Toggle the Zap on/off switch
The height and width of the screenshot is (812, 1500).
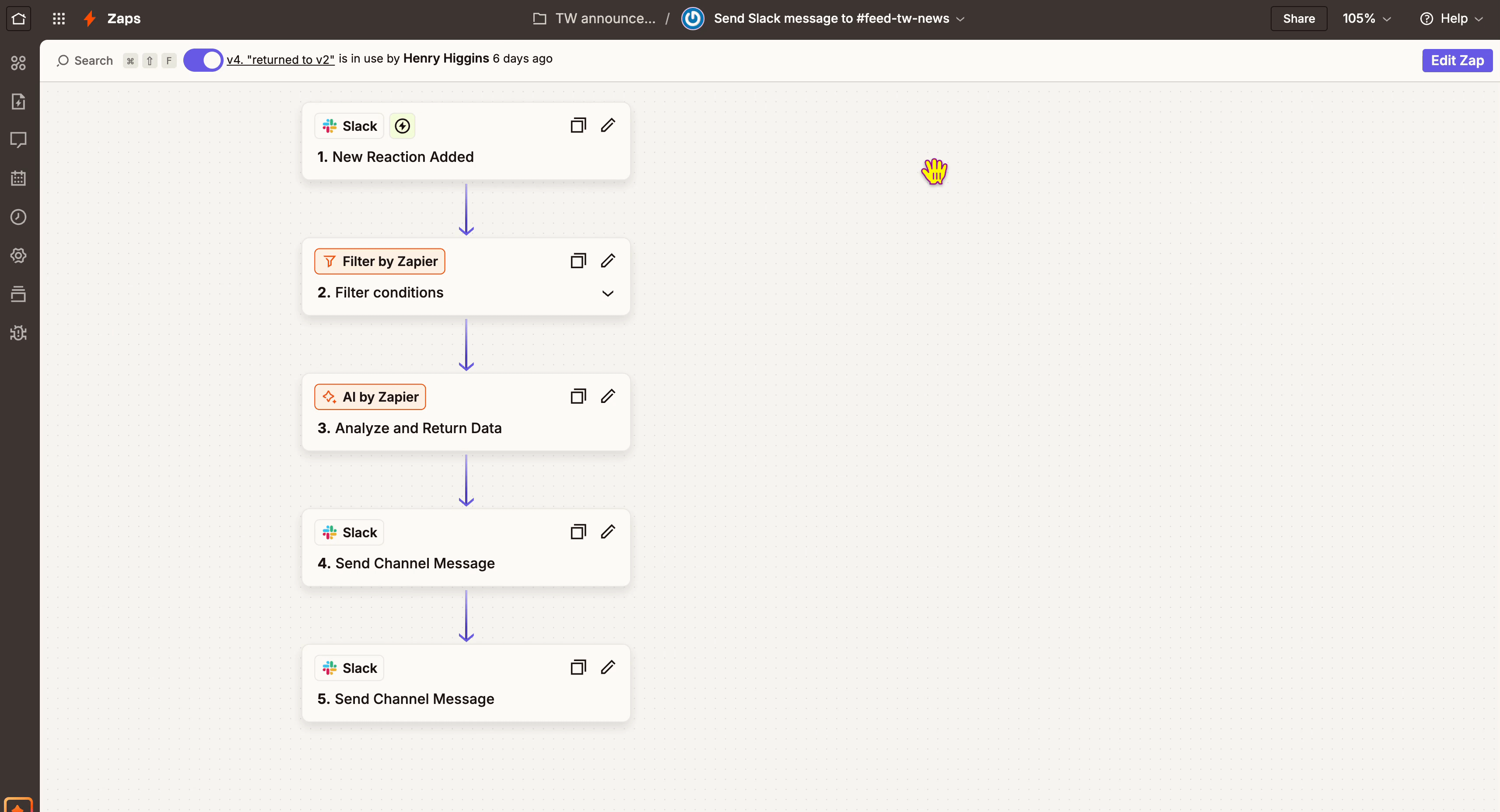[x=203, y=60]
